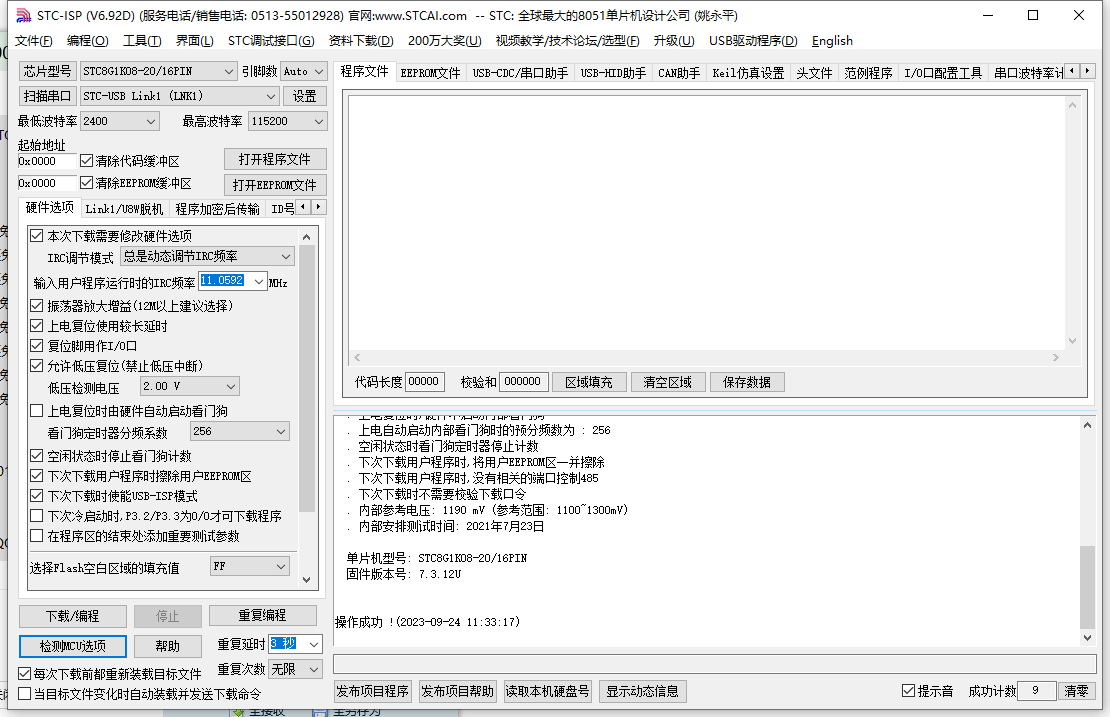Toggle 提示音 checkbox
This screenshot has height=717, width=1110.
(x=908, y=691)
